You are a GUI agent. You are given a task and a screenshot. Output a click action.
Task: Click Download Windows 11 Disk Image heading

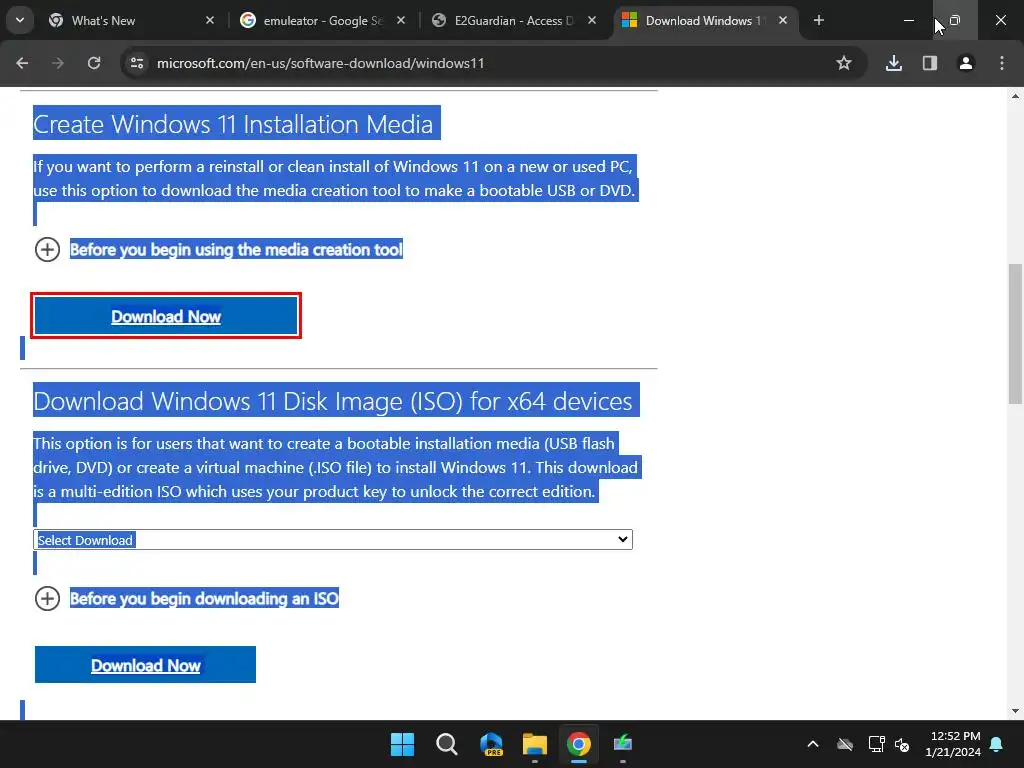pos(333,401)
